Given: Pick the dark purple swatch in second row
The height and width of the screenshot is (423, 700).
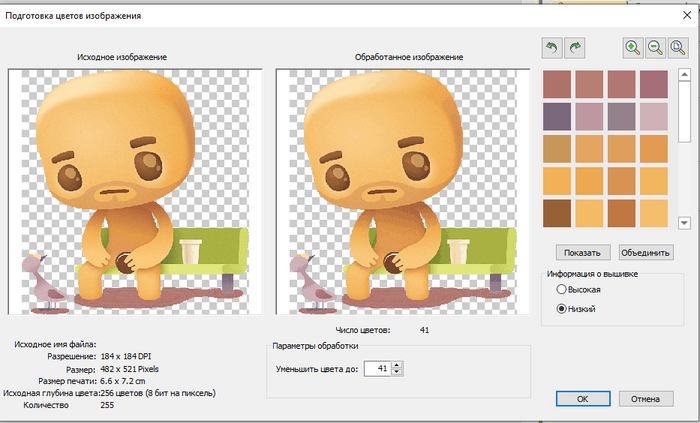Looking at the screenshot, I should click(x=557, y=116).
